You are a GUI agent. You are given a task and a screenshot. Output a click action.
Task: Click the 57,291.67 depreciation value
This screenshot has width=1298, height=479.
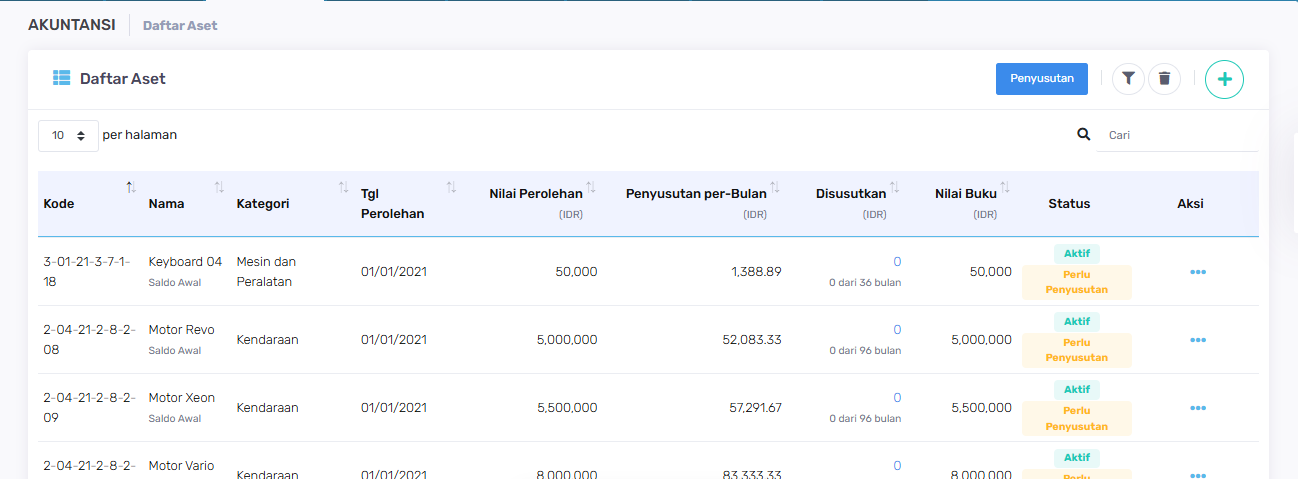753,408
